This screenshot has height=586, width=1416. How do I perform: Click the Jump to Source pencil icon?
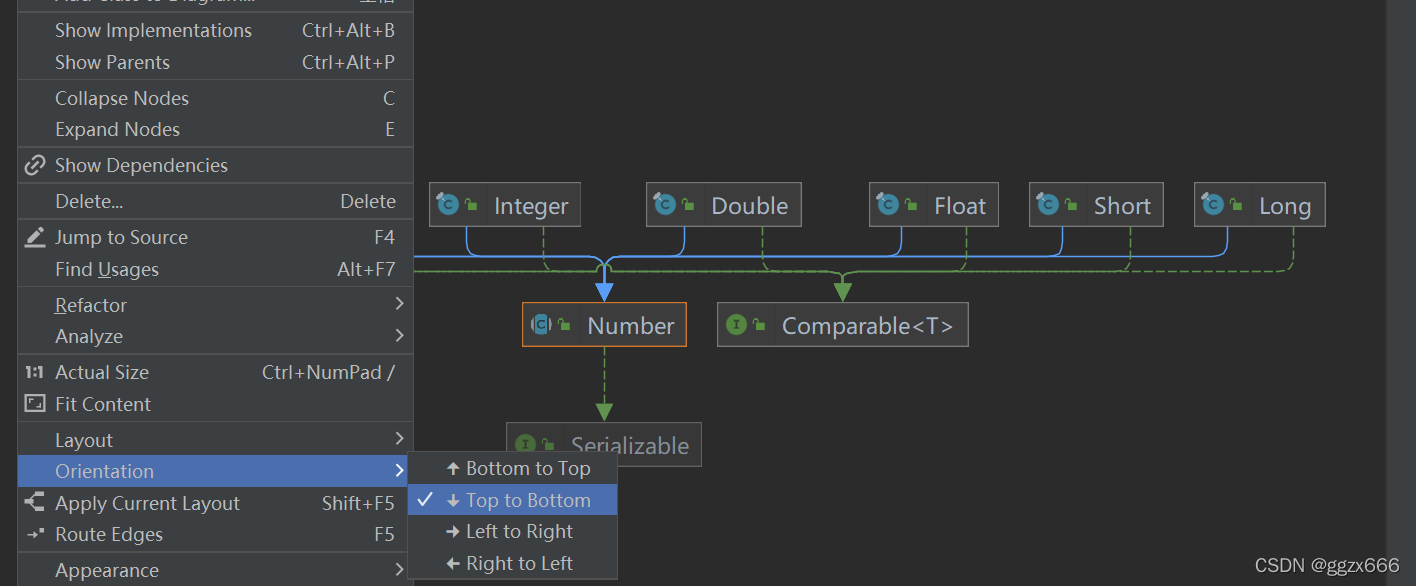[x=35, y=237]
